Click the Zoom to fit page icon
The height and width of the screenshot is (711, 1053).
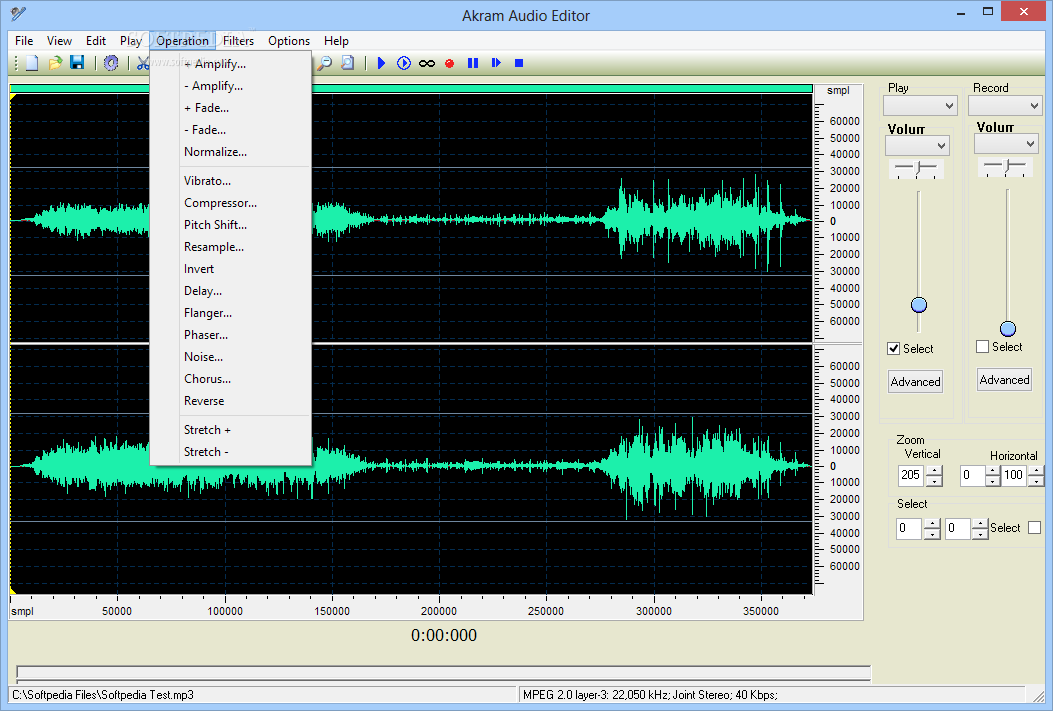[x=347, y=63]
